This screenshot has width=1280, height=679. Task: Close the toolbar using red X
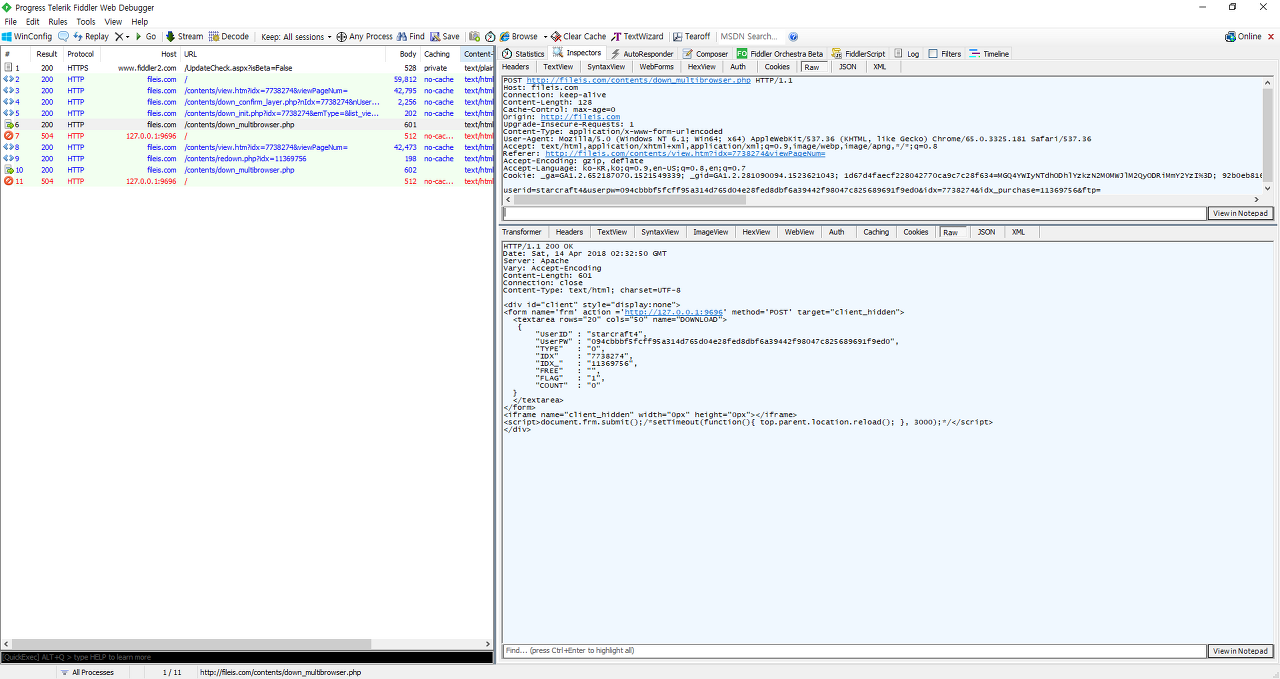coord(1272,36)
